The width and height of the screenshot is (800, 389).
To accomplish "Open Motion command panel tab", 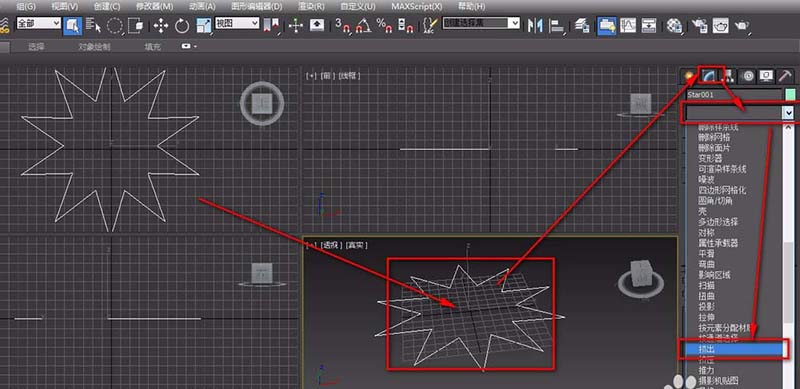I will [747, 76].
